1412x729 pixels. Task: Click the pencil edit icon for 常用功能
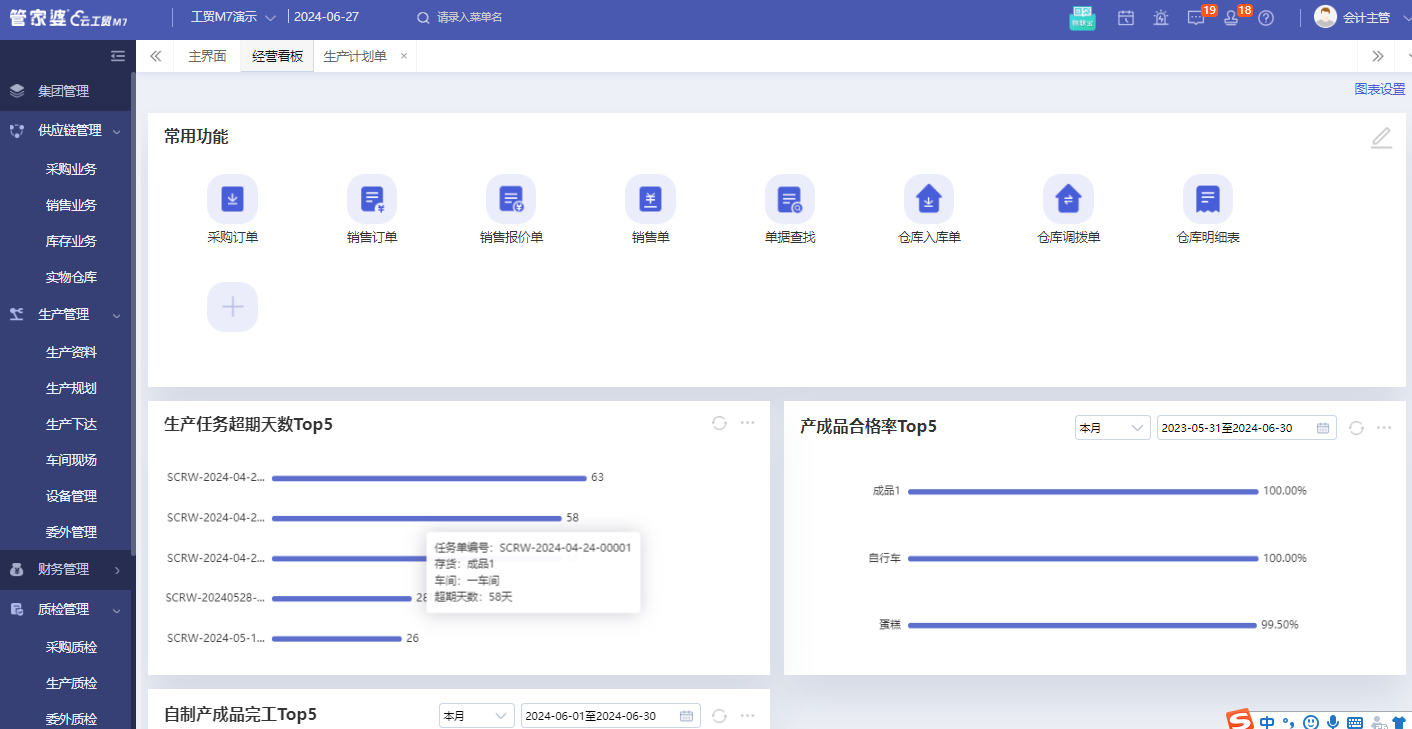(x=1381, y=138)
